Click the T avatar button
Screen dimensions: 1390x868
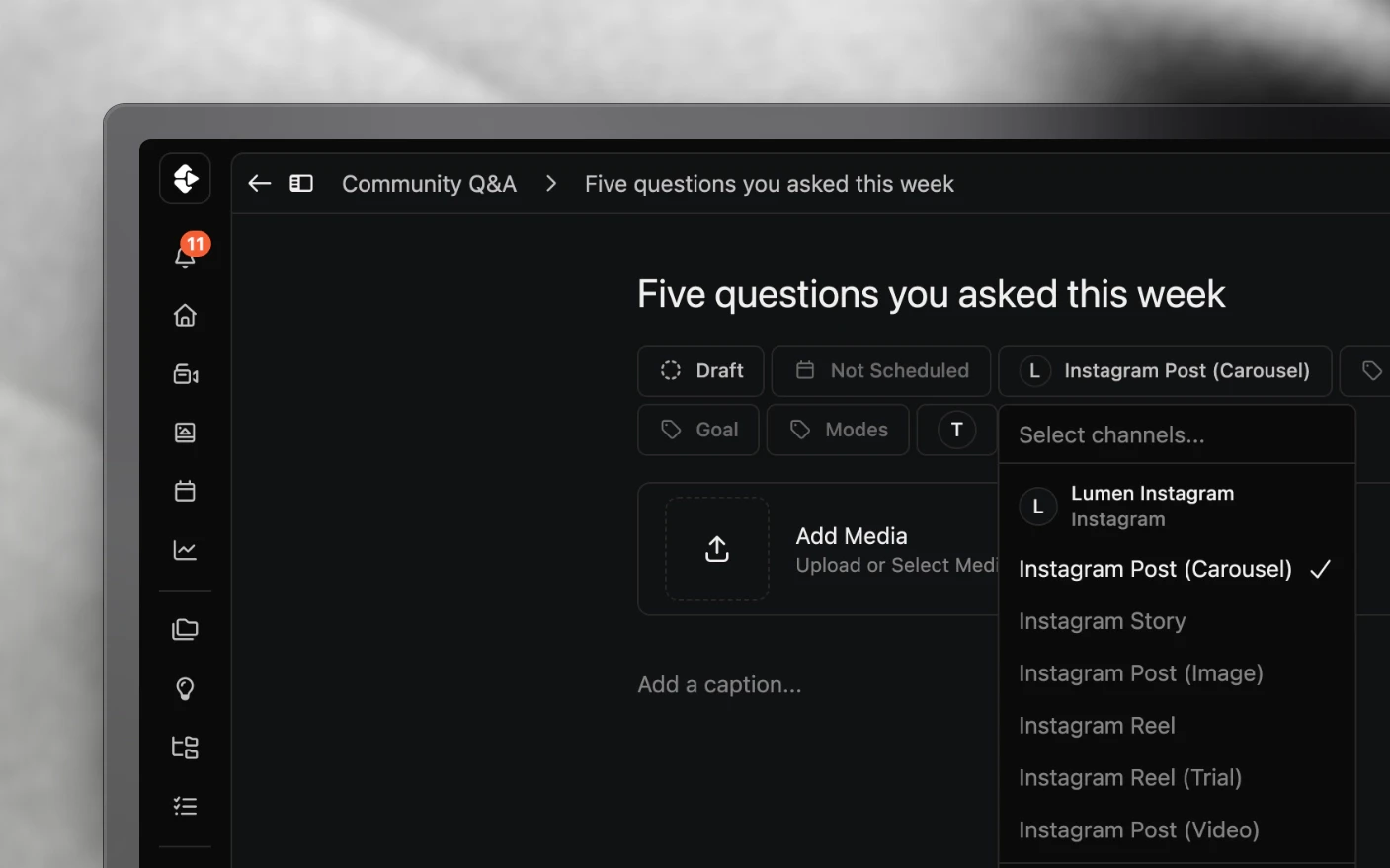[x=956, y=430]
